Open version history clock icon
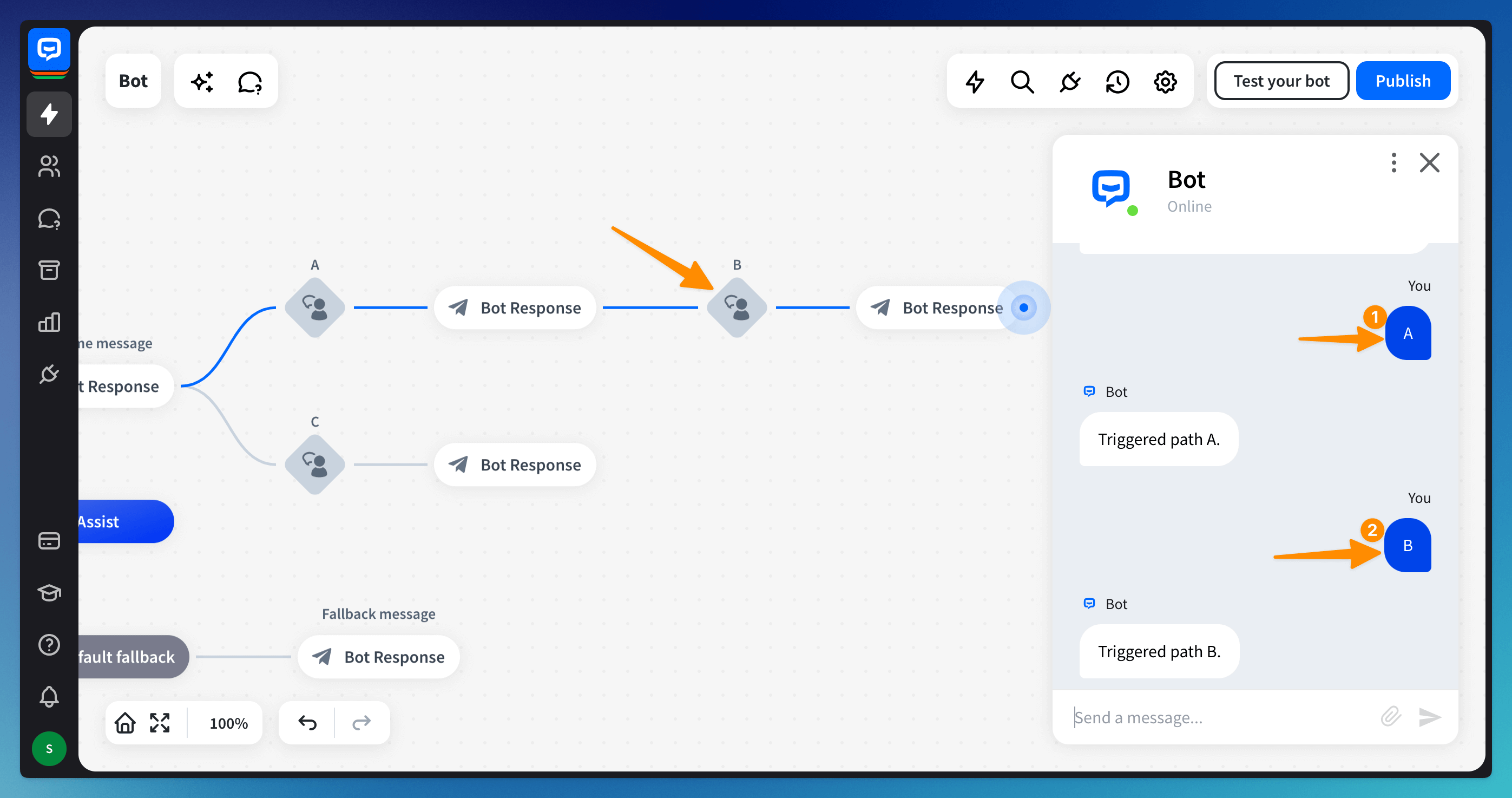This screenshot has width=1512, height=798. click(1117, 81)
